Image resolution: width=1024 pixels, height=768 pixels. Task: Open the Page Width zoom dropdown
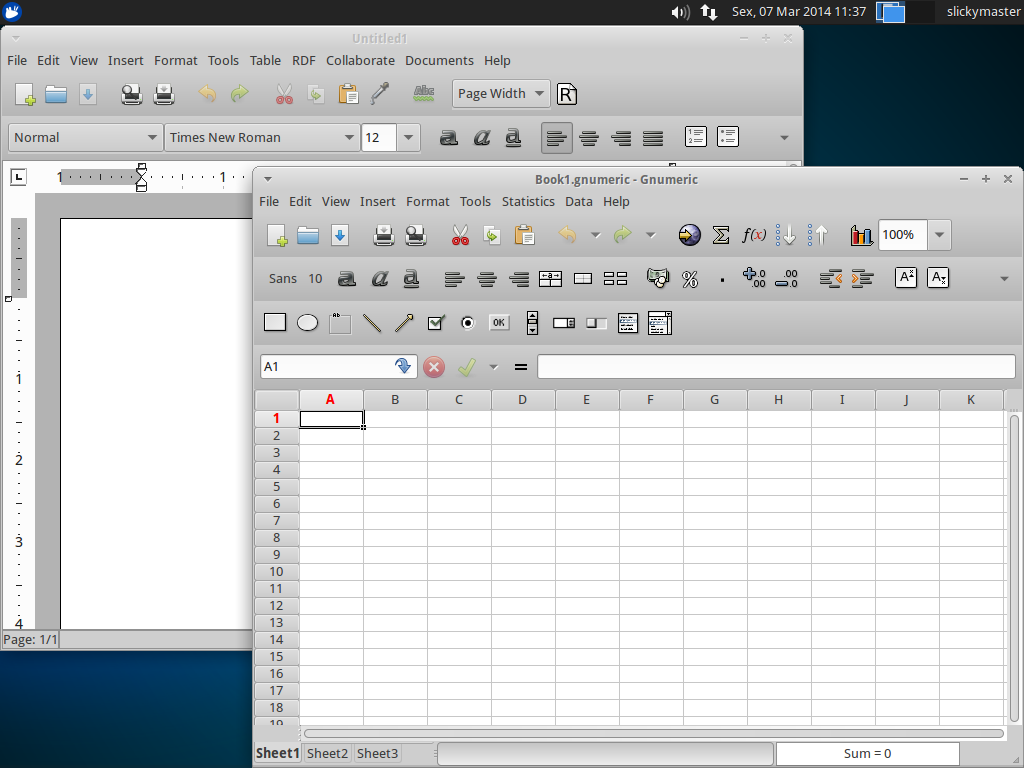(x=540, y=94)
